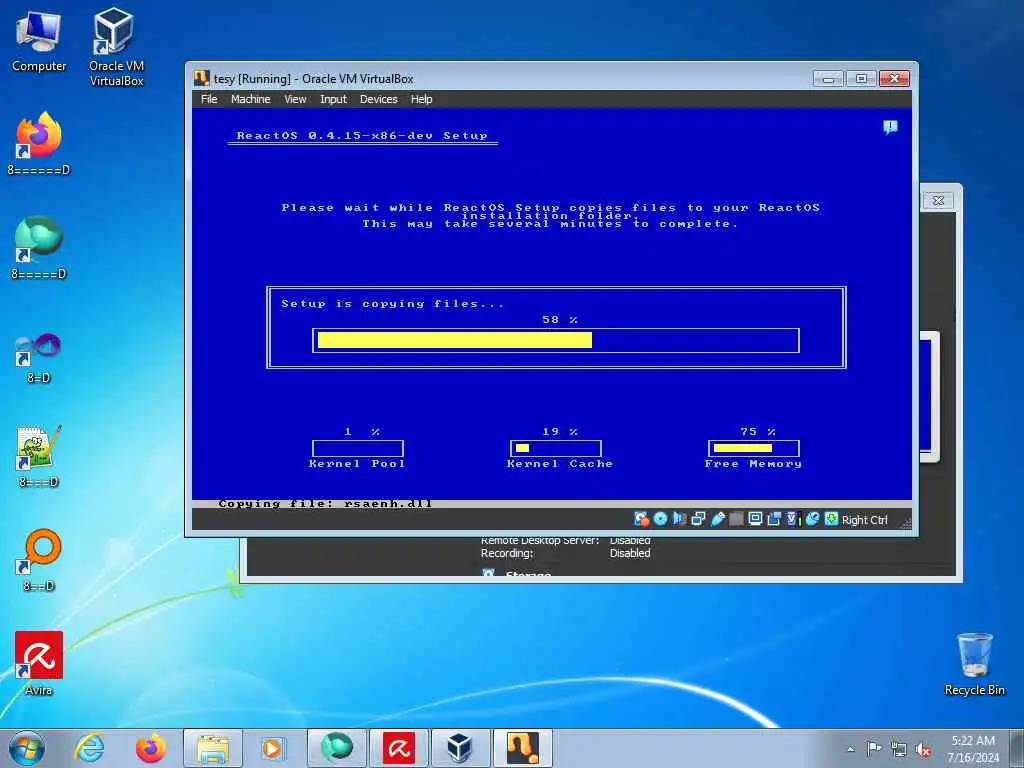This screenshot has width=1024, height=768.
Task: Open Windows Media Player from the taskbar
Action: coord(274,748)
